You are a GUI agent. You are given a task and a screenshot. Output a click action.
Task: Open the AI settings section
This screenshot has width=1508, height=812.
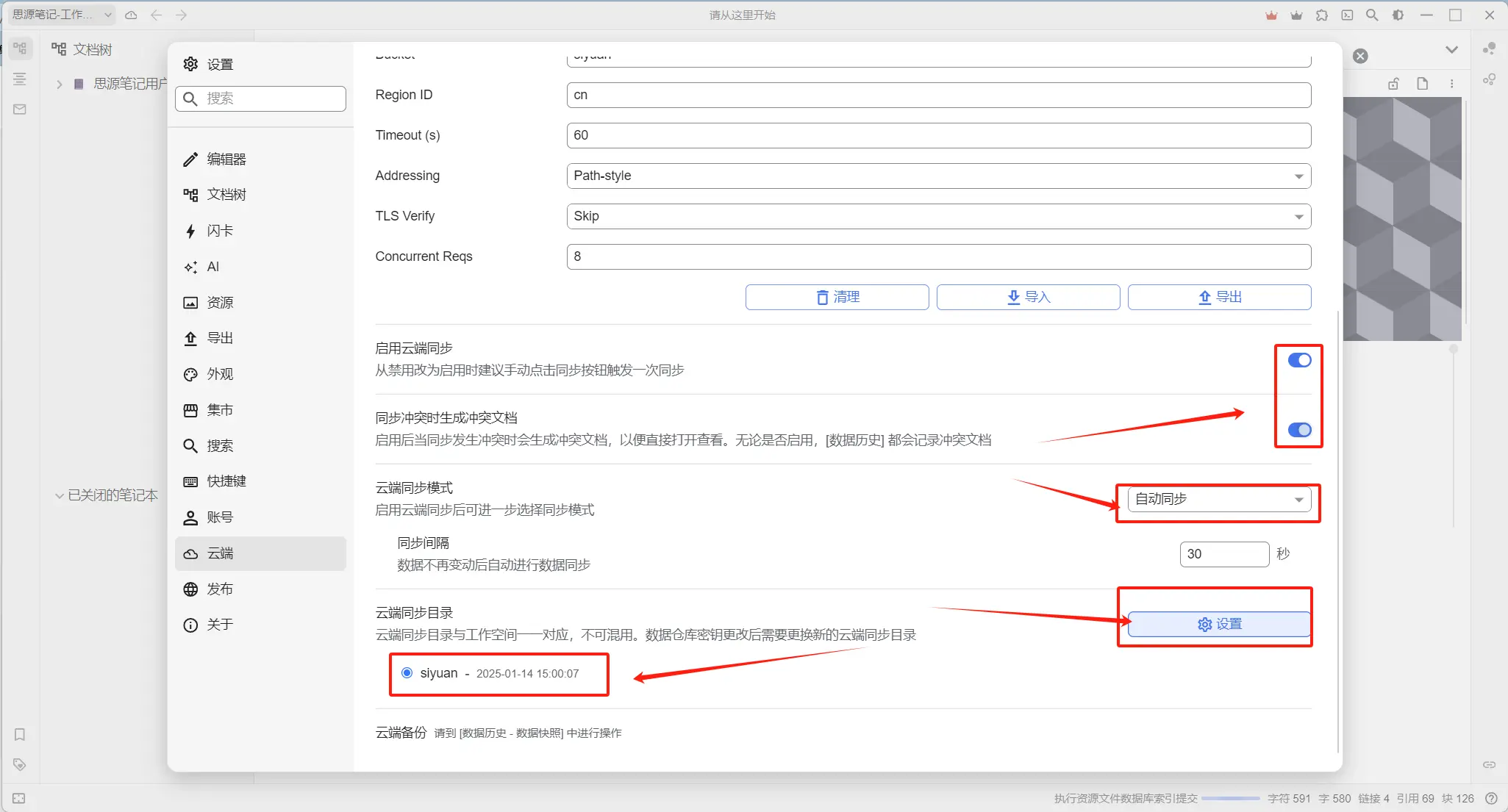(x=260, y=267)
